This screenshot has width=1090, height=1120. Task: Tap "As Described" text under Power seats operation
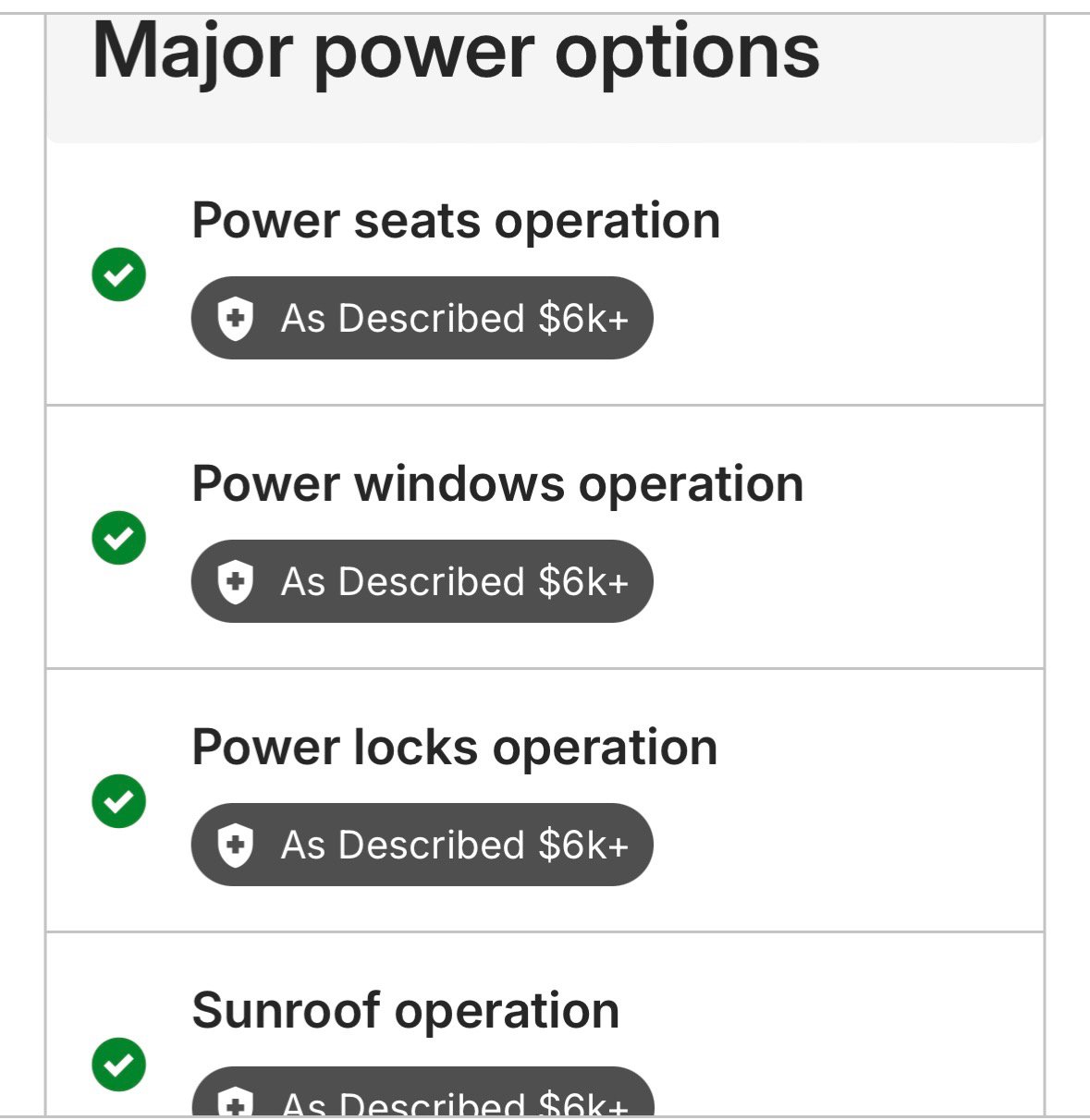pos(403,319)
